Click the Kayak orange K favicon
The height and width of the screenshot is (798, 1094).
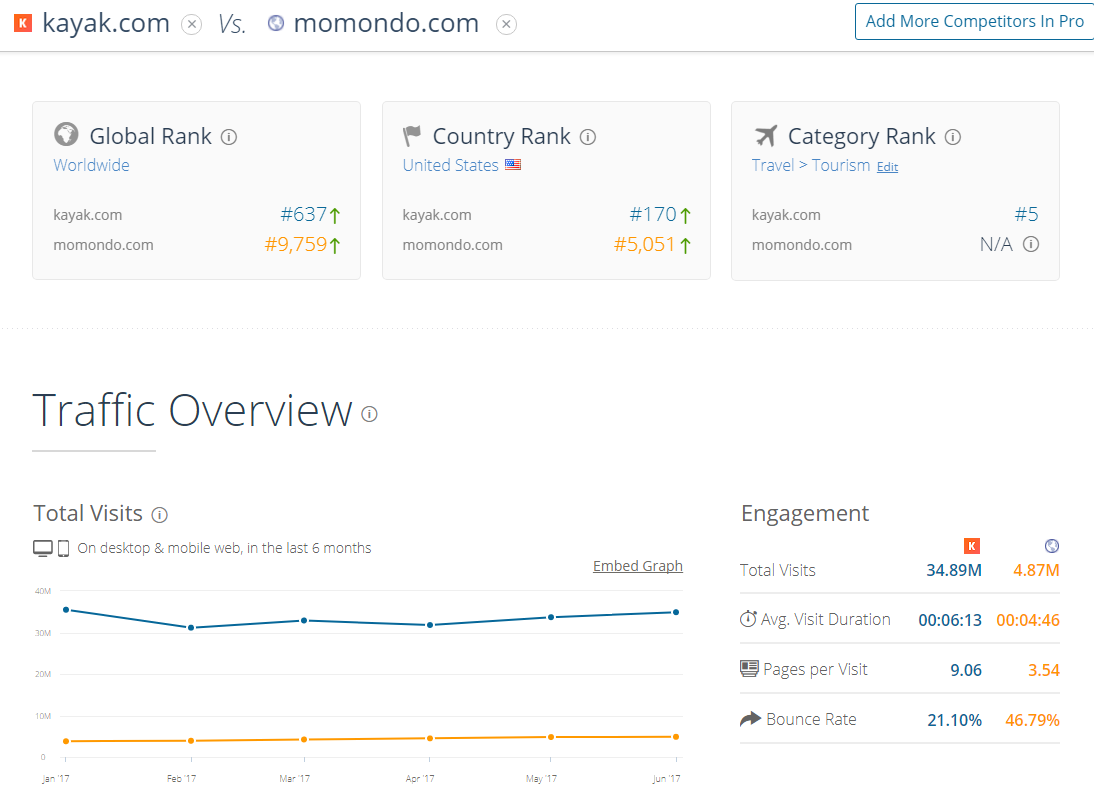tap(23, 23)
